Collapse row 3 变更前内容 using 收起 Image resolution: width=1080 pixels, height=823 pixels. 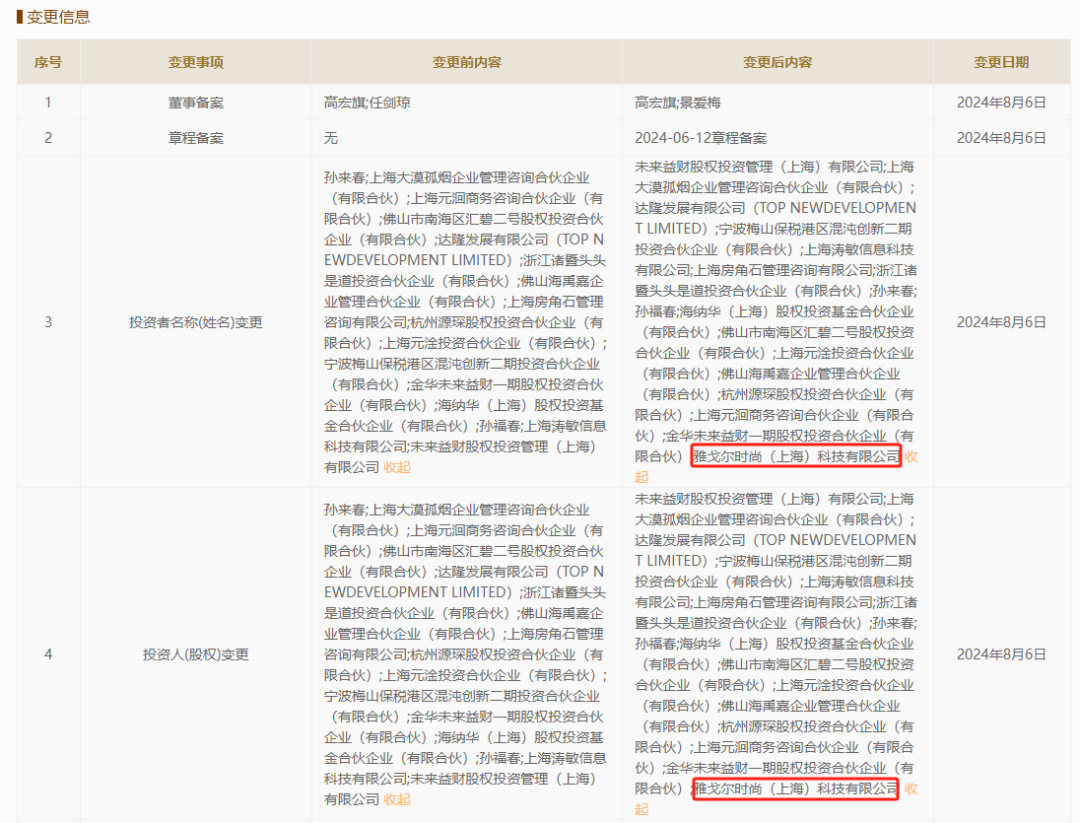click(x=397, y=467)
